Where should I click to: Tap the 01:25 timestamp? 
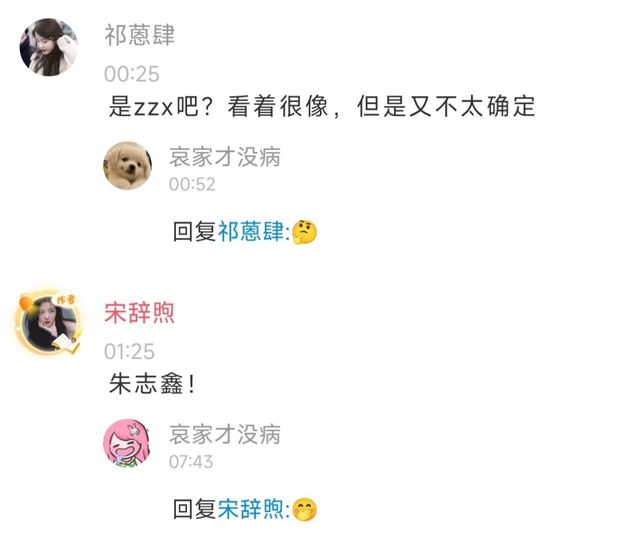coord(129,352)
